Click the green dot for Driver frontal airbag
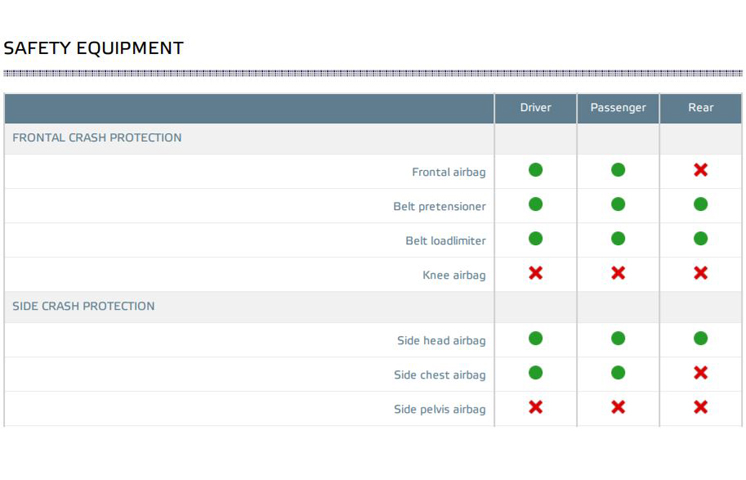Screen dimensions: 746x480 [536, 170]
